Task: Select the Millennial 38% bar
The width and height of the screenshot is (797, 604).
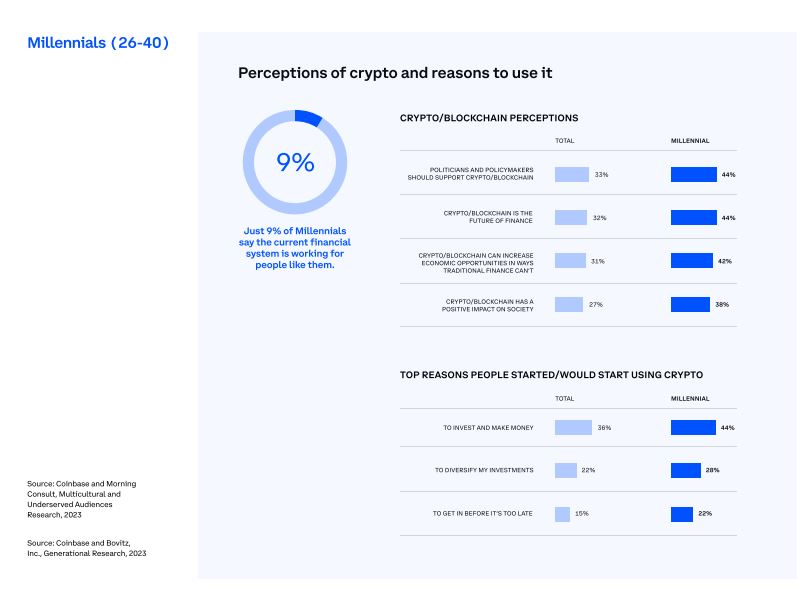Action: (689, 304)
